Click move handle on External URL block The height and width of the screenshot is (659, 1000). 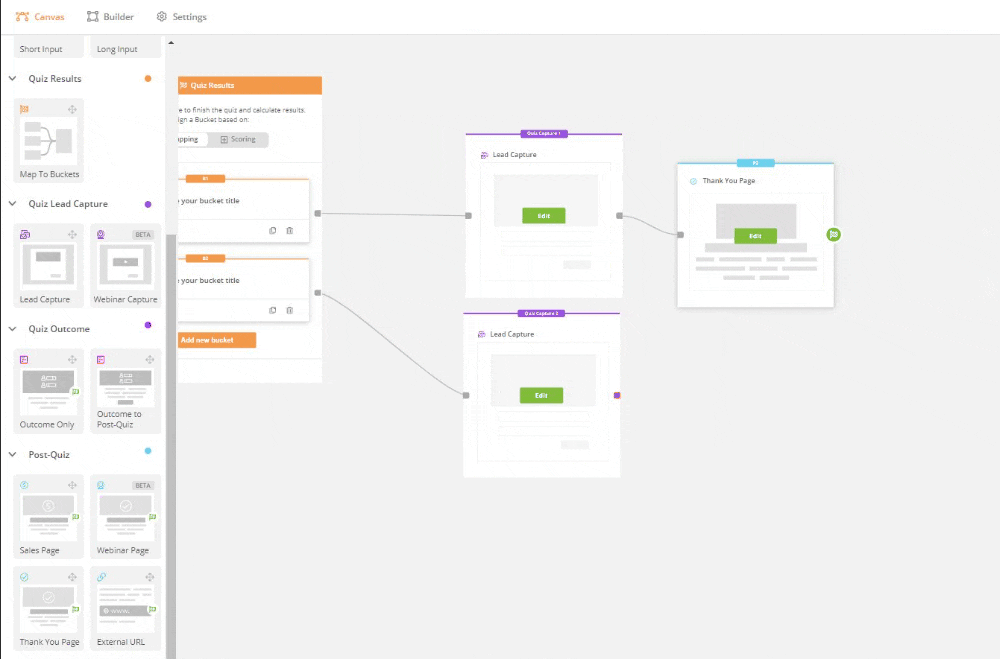pos(149,577)
